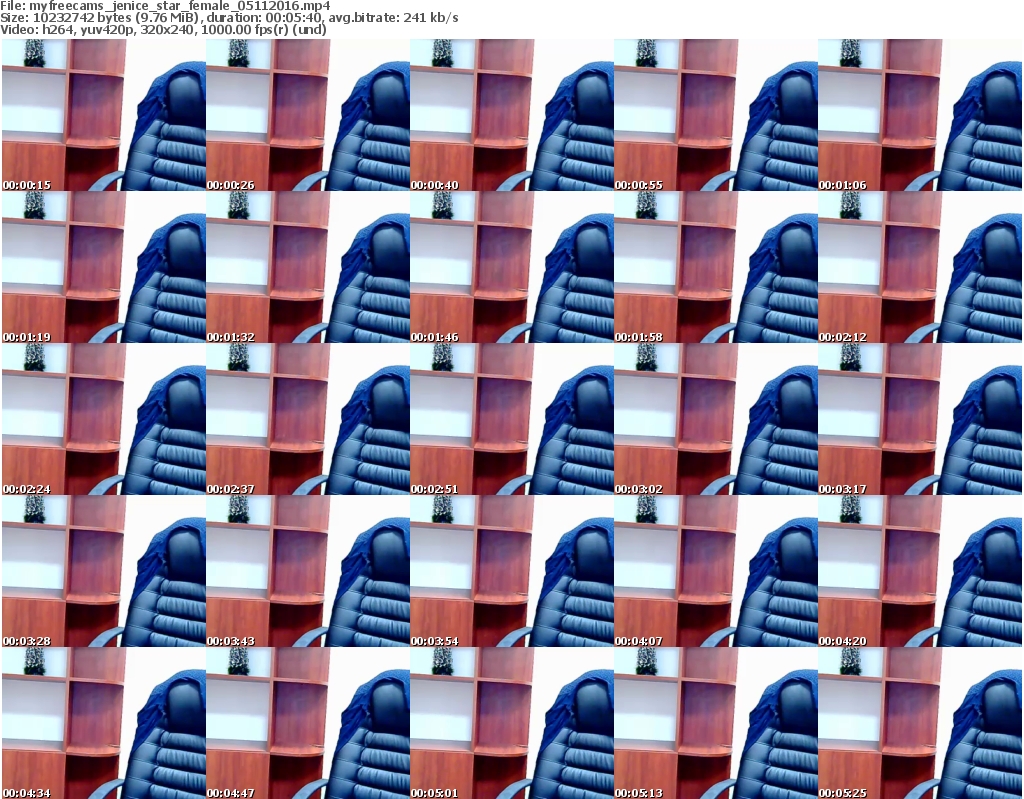Screen dimensions: 1024x799
Task: Select the thumbnail stamped 00:01:19
Action: point(103,267)
